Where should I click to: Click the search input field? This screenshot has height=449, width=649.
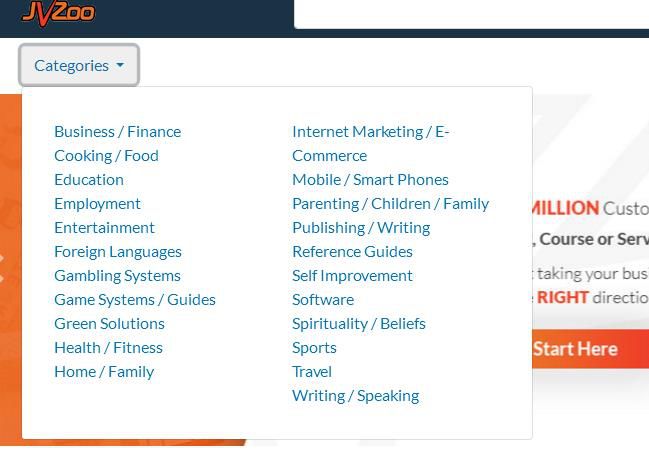[470, 13]
